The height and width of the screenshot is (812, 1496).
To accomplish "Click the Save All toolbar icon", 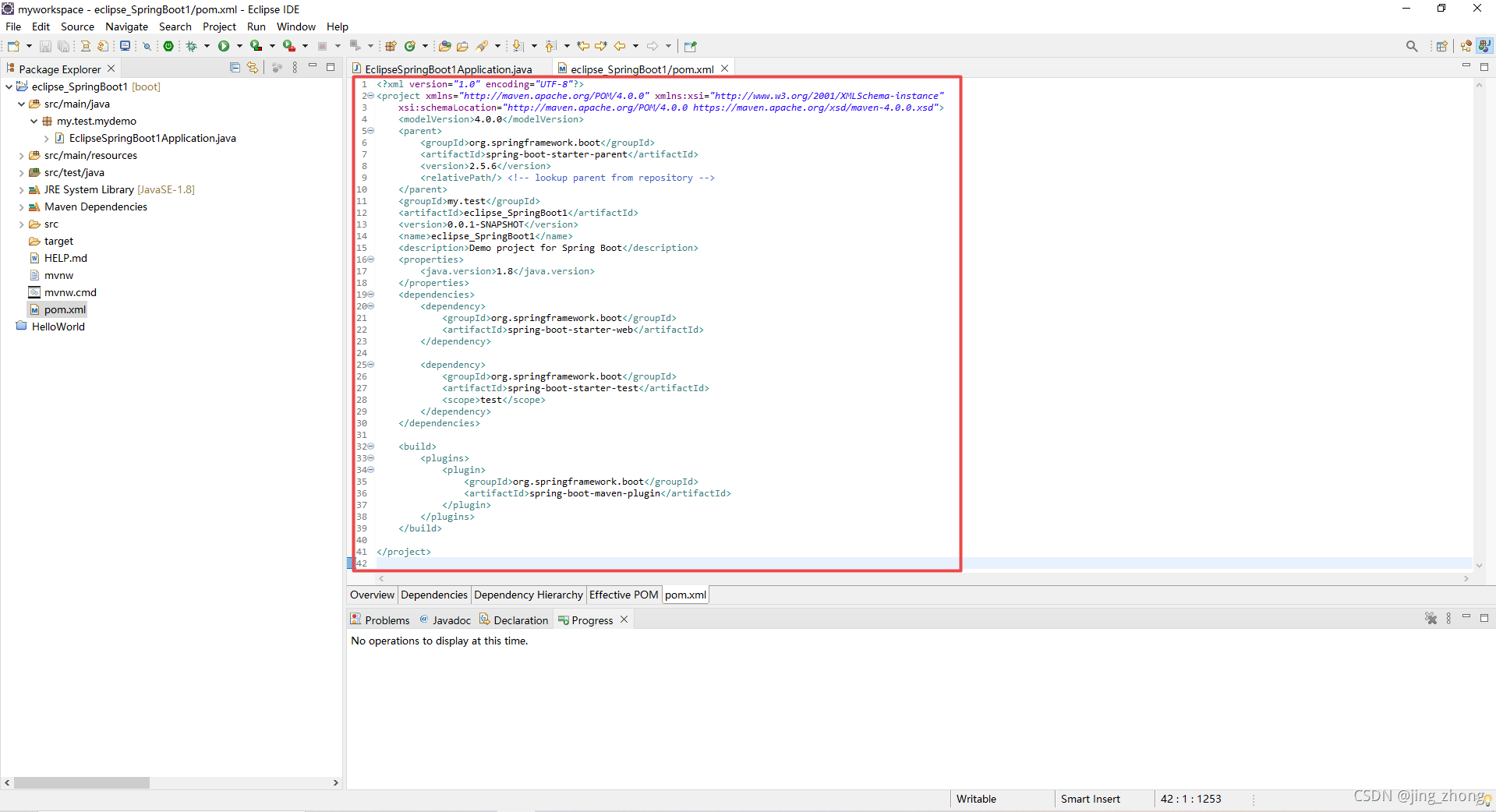I will click(x=64, y=46).
